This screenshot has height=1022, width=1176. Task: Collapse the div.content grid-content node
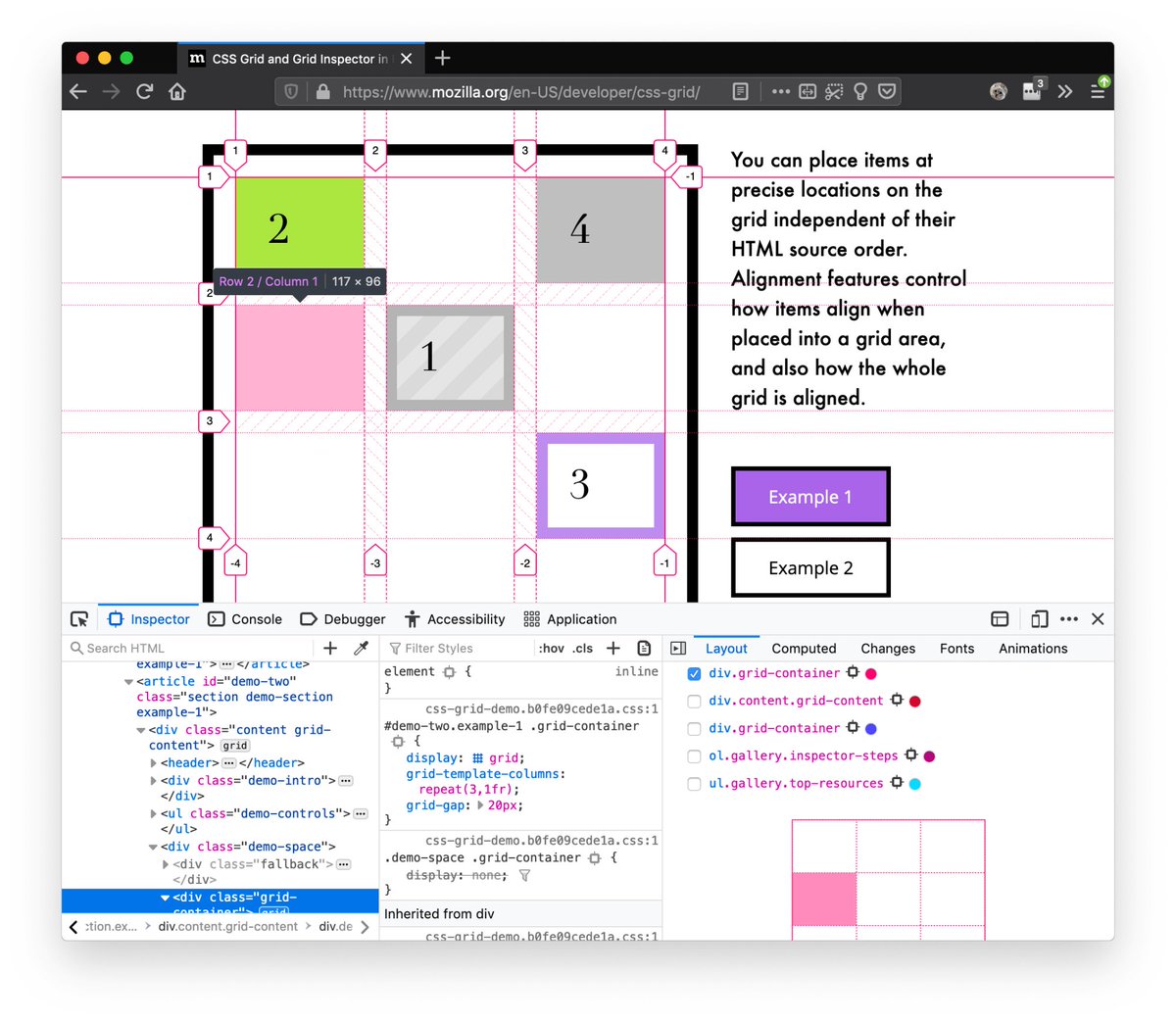[x=141, y=730]
